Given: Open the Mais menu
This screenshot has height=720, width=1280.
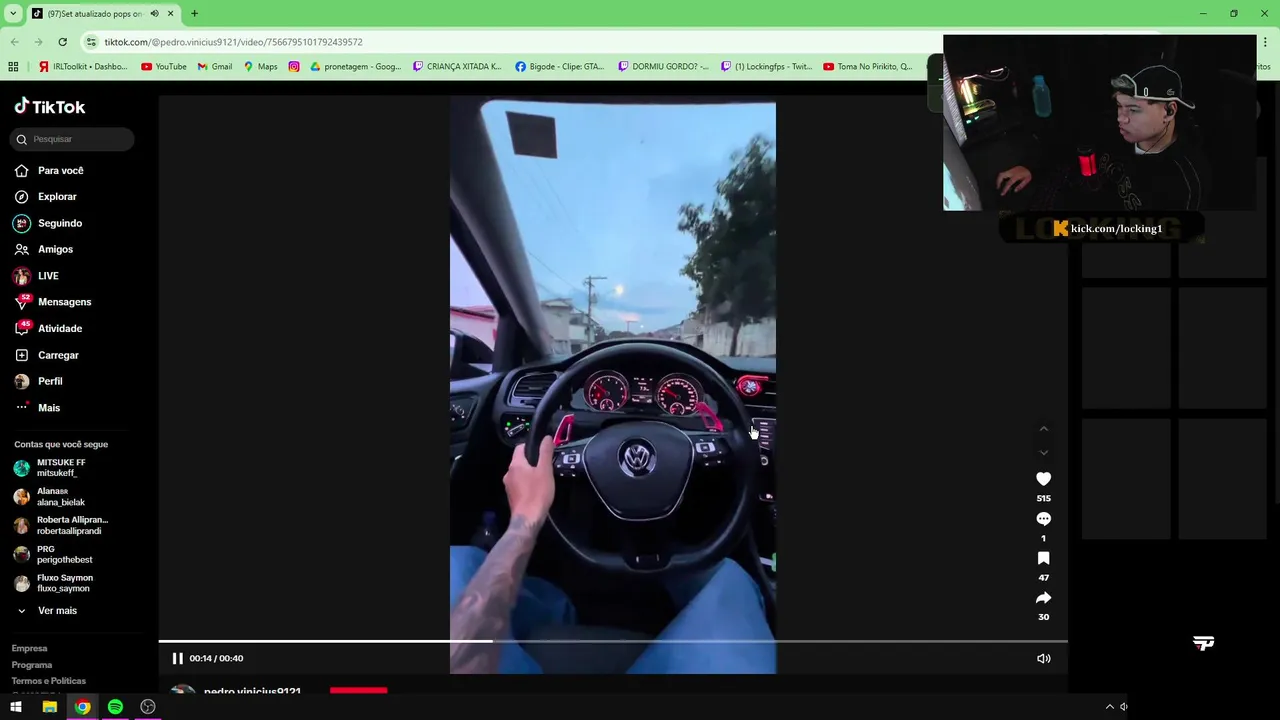Looking at the screenshot, I should 37,408.
